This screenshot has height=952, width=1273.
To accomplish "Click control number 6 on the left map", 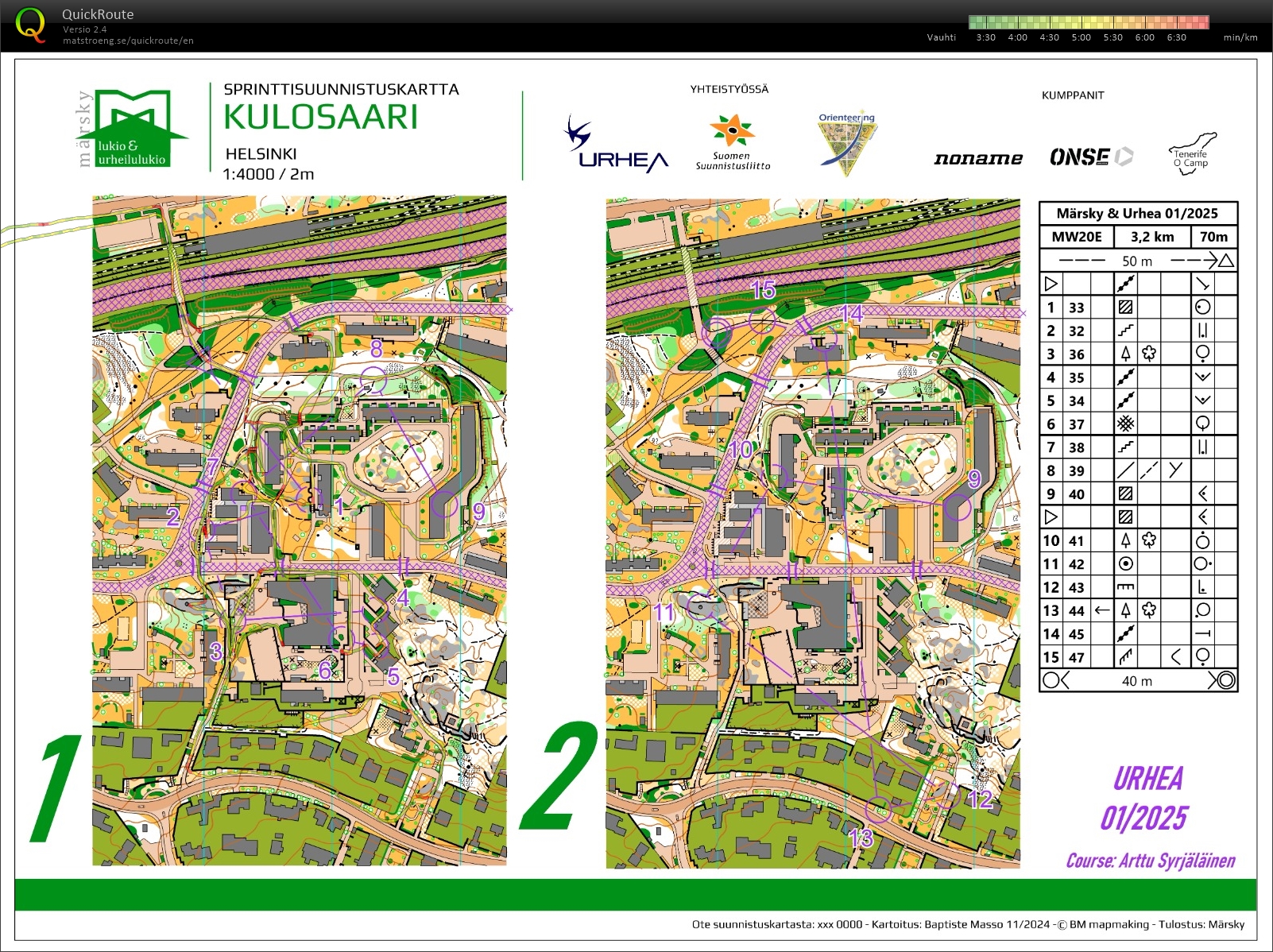I will [x=325, y=670].
